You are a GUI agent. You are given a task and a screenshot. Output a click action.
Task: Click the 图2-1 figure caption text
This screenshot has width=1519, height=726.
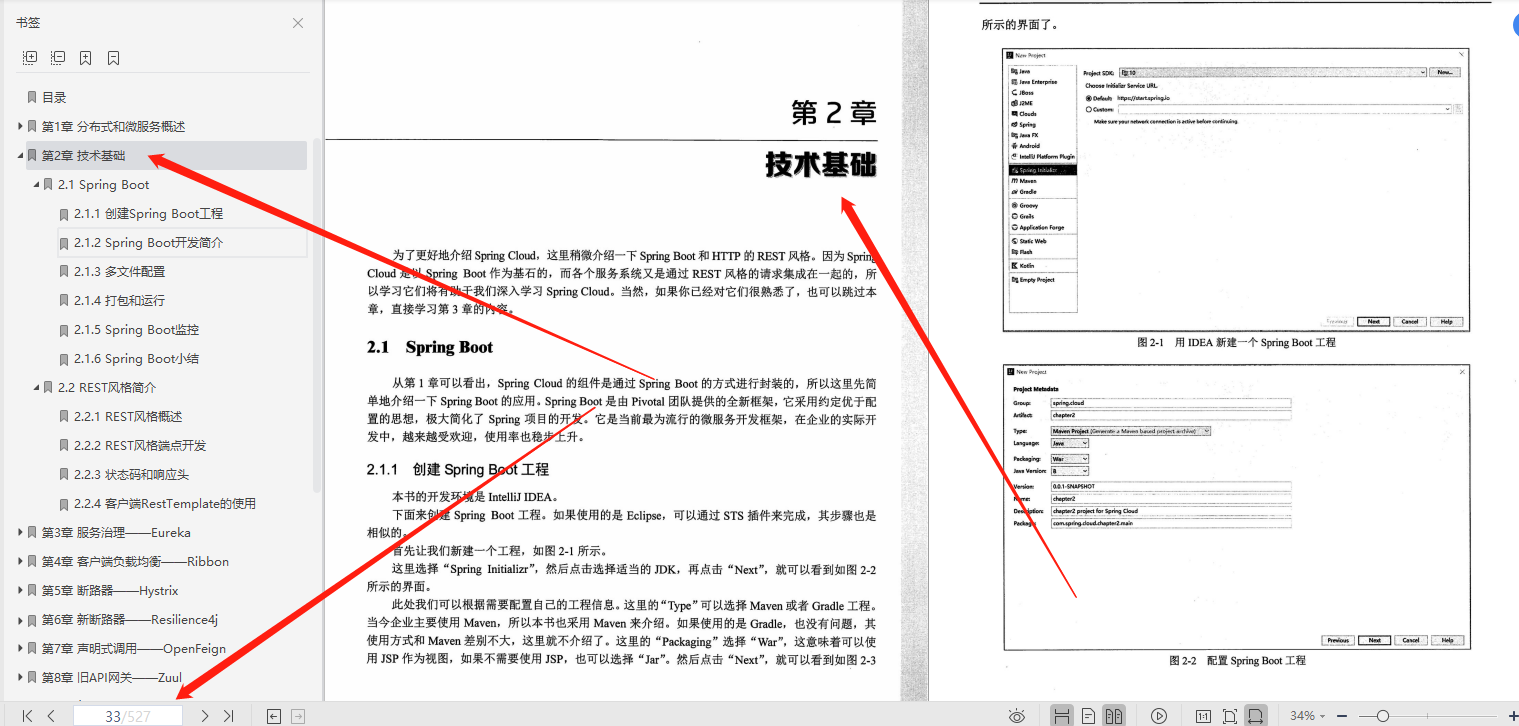(1236, 342)
